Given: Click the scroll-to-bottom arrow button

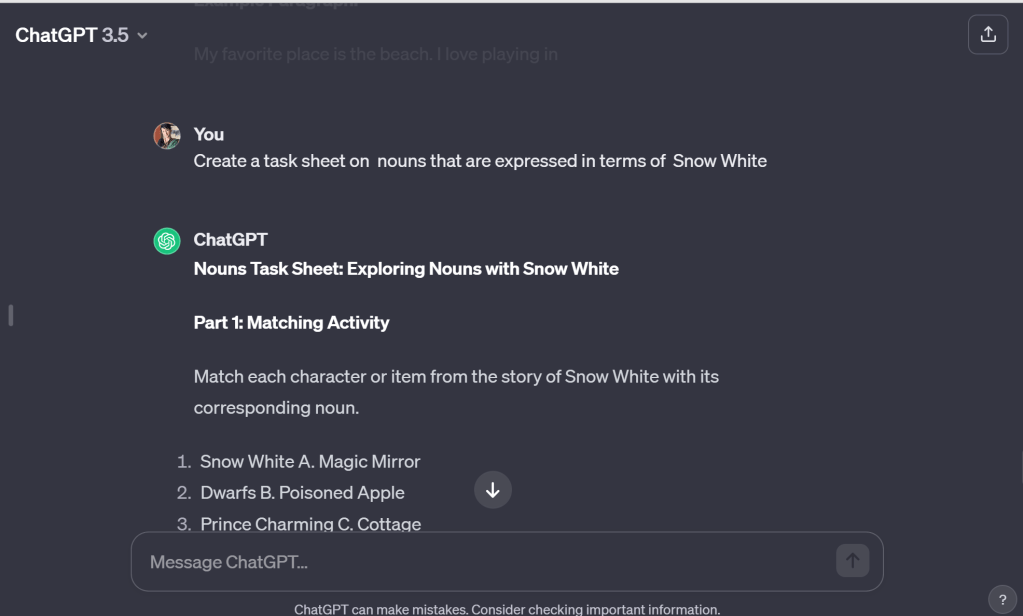Looking at the screenshot, I should (x=492, y=491).
